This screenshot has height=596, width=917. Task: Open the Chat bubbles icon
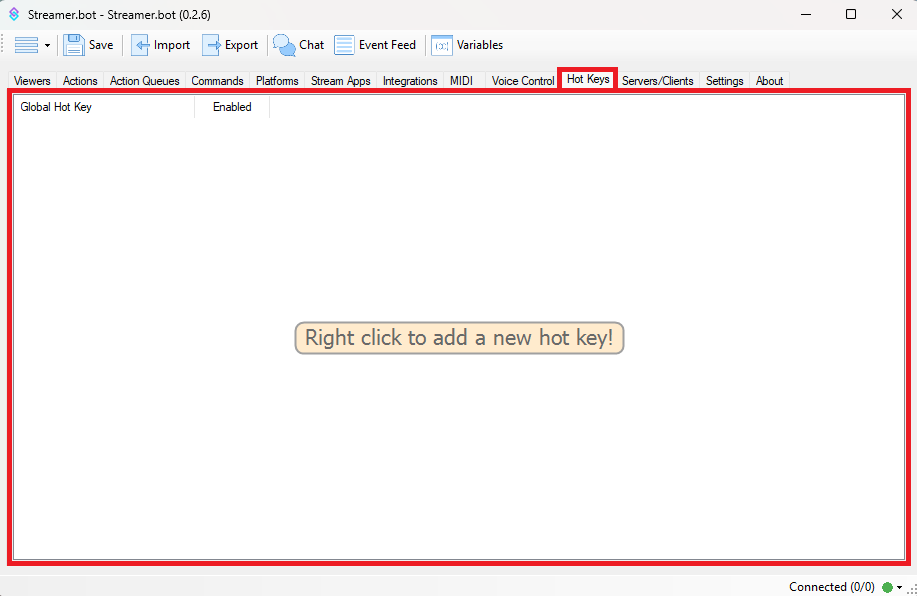click(x=285, y=45)
